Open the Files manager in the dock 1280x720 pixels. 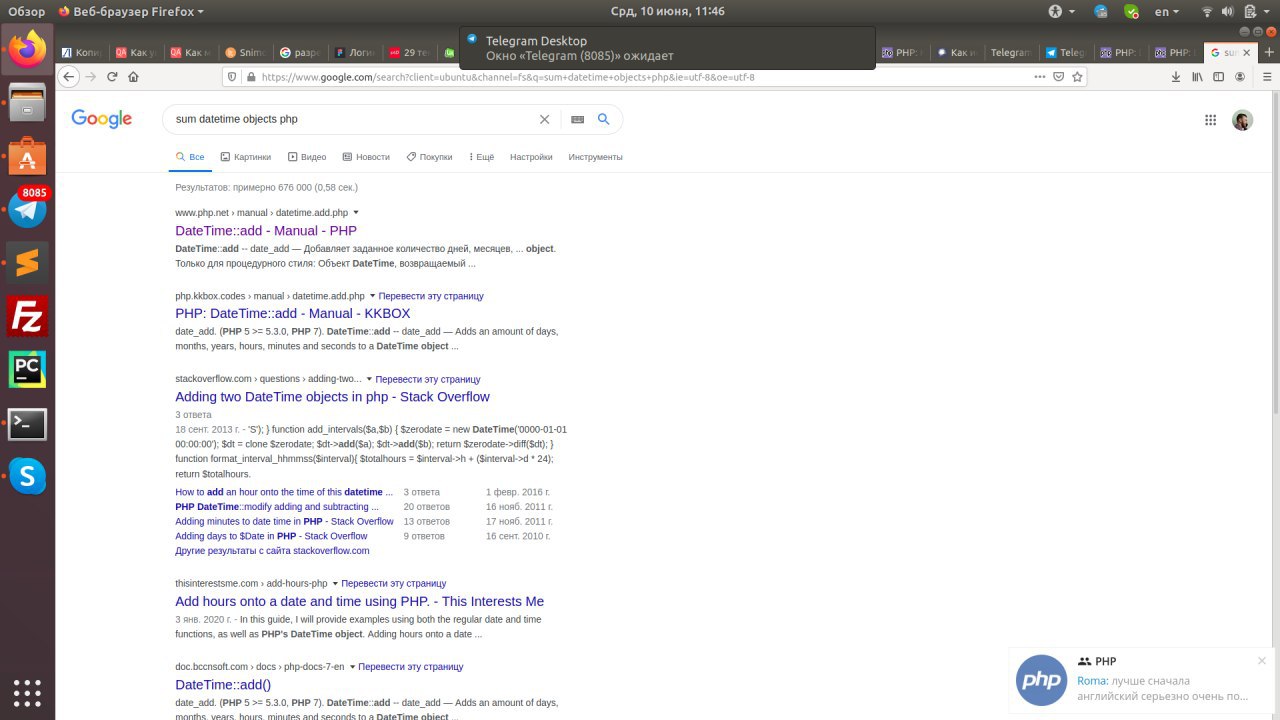click(x=27, y=102)
